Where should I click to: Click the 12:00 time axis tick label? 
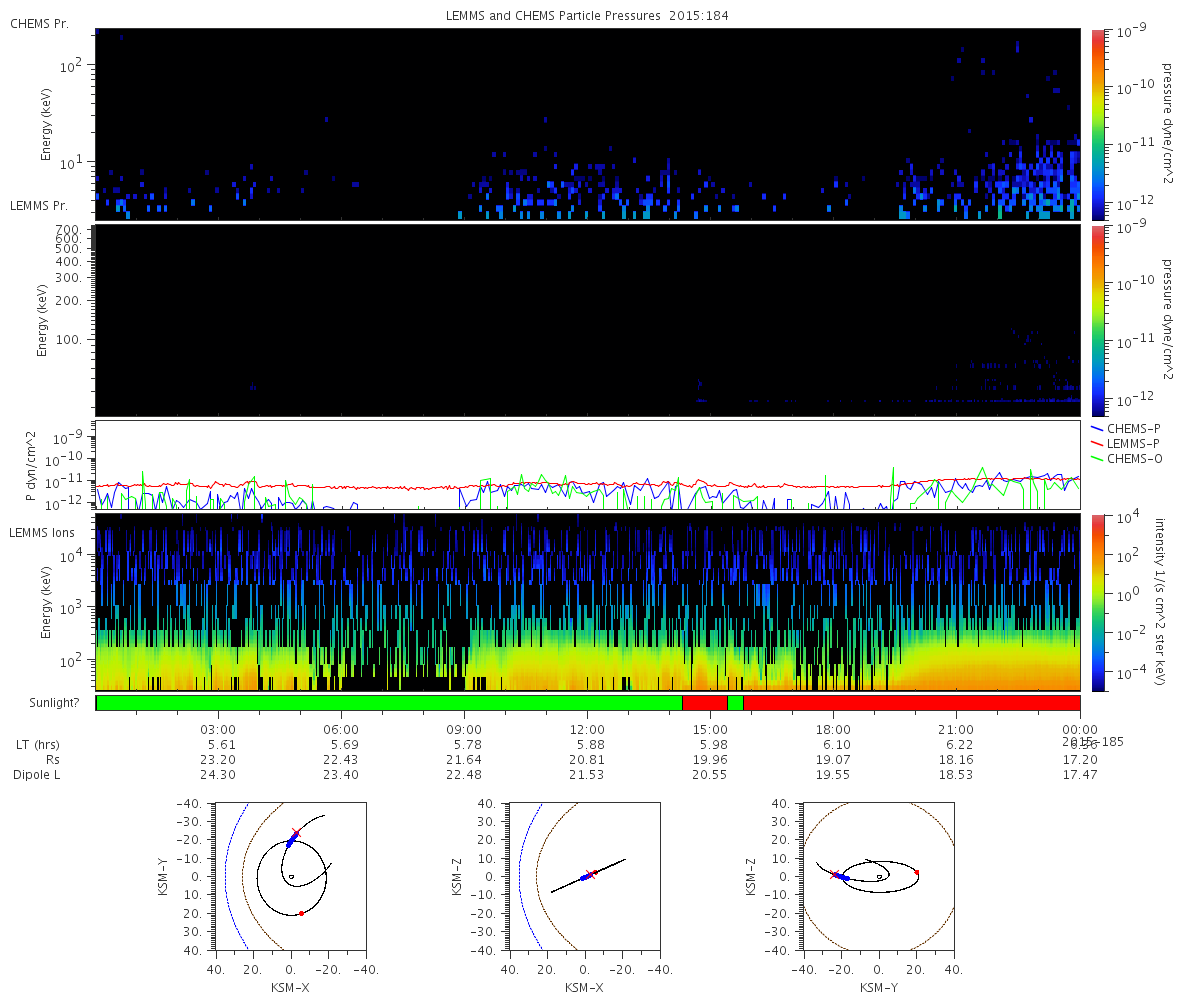587,729
